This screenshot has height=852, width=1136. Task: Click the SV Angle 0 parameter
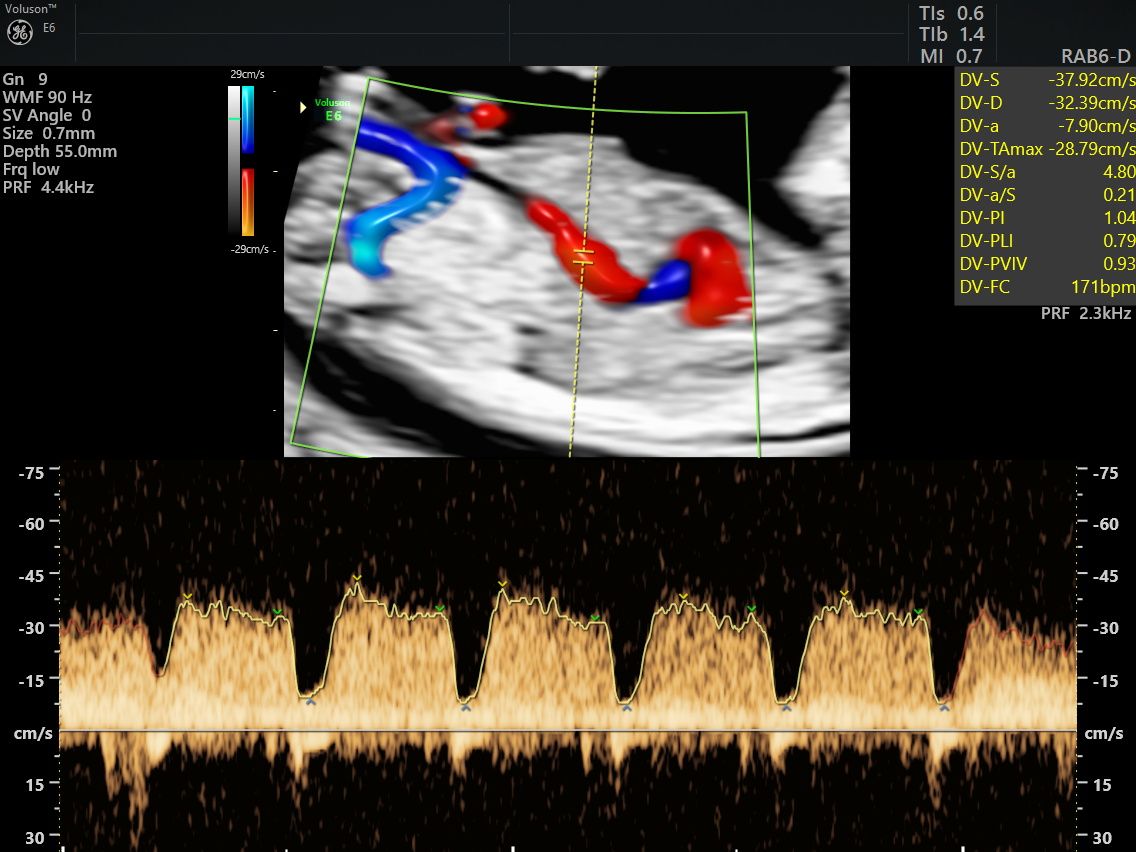tap(45, 115)
